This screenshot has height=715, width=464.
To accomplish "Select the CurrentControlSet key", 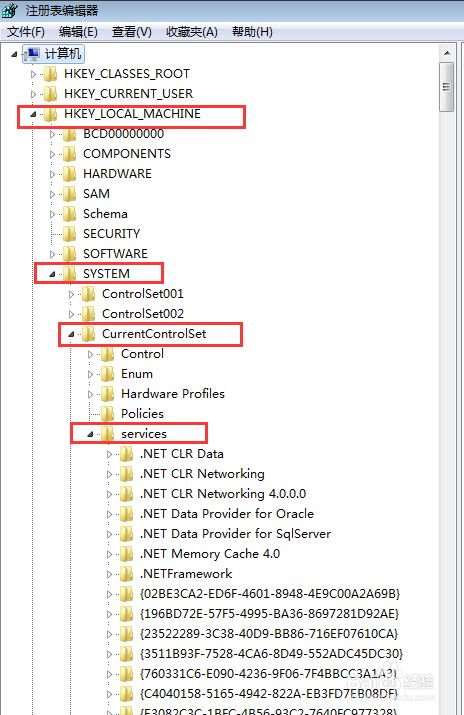I will 154,334.
